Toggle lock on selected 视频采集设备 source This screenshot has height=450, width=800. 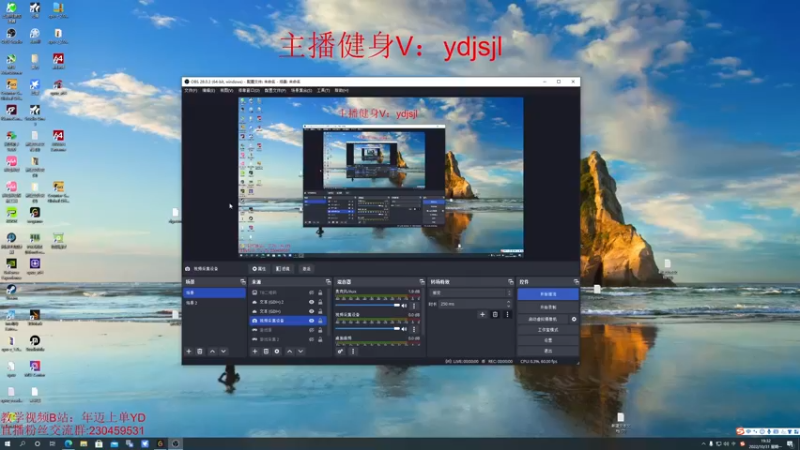[320, 320]
